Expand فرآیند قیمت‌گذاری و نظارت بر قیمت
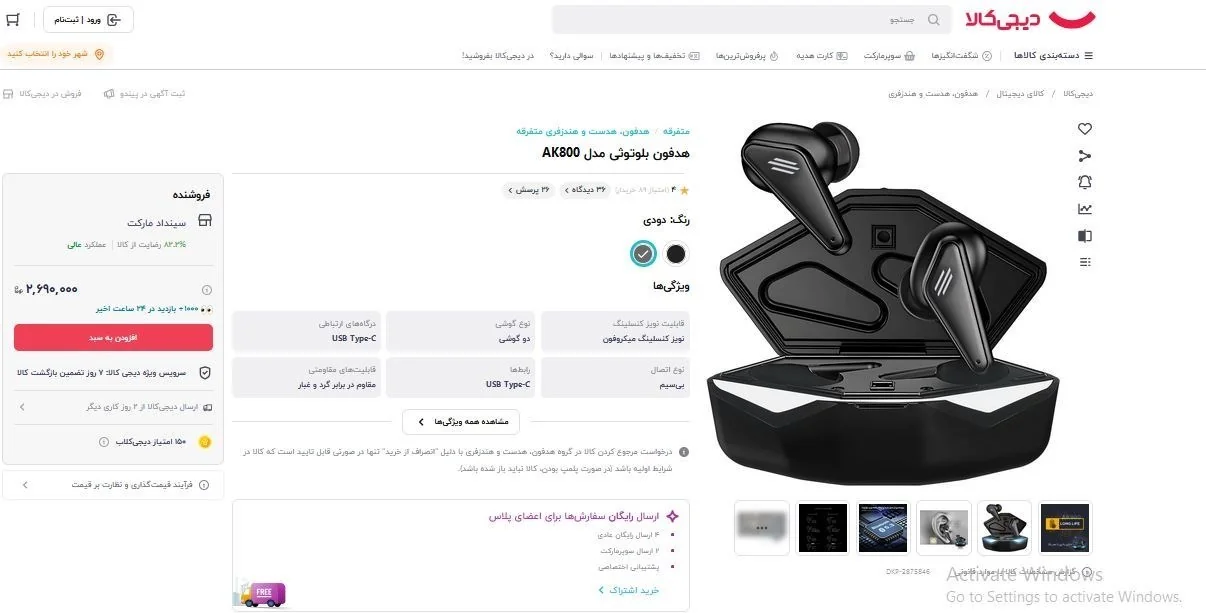This screenshot has height=613, width=1206. click(x=112, y=485)
